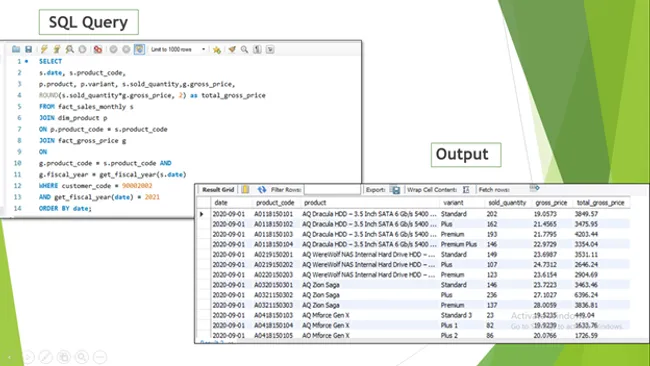Rollback transaction icon in query toolbar

pyautogui.click(x=126, y=49)
